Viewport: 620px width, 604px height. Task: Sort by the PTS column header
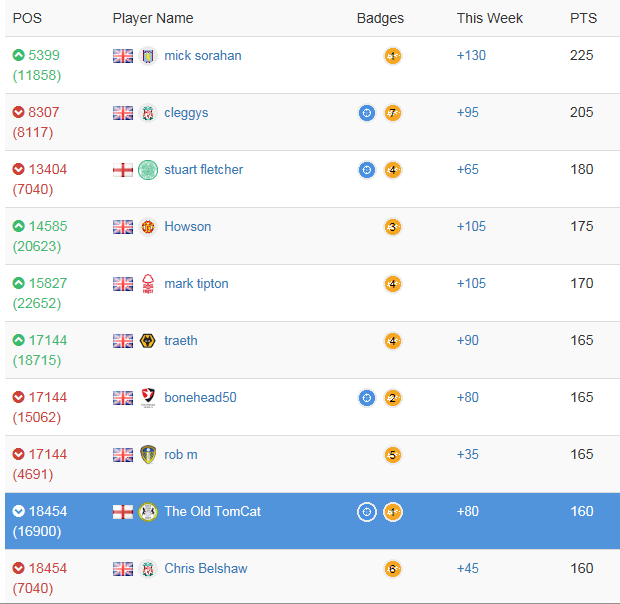coord(583,18)
